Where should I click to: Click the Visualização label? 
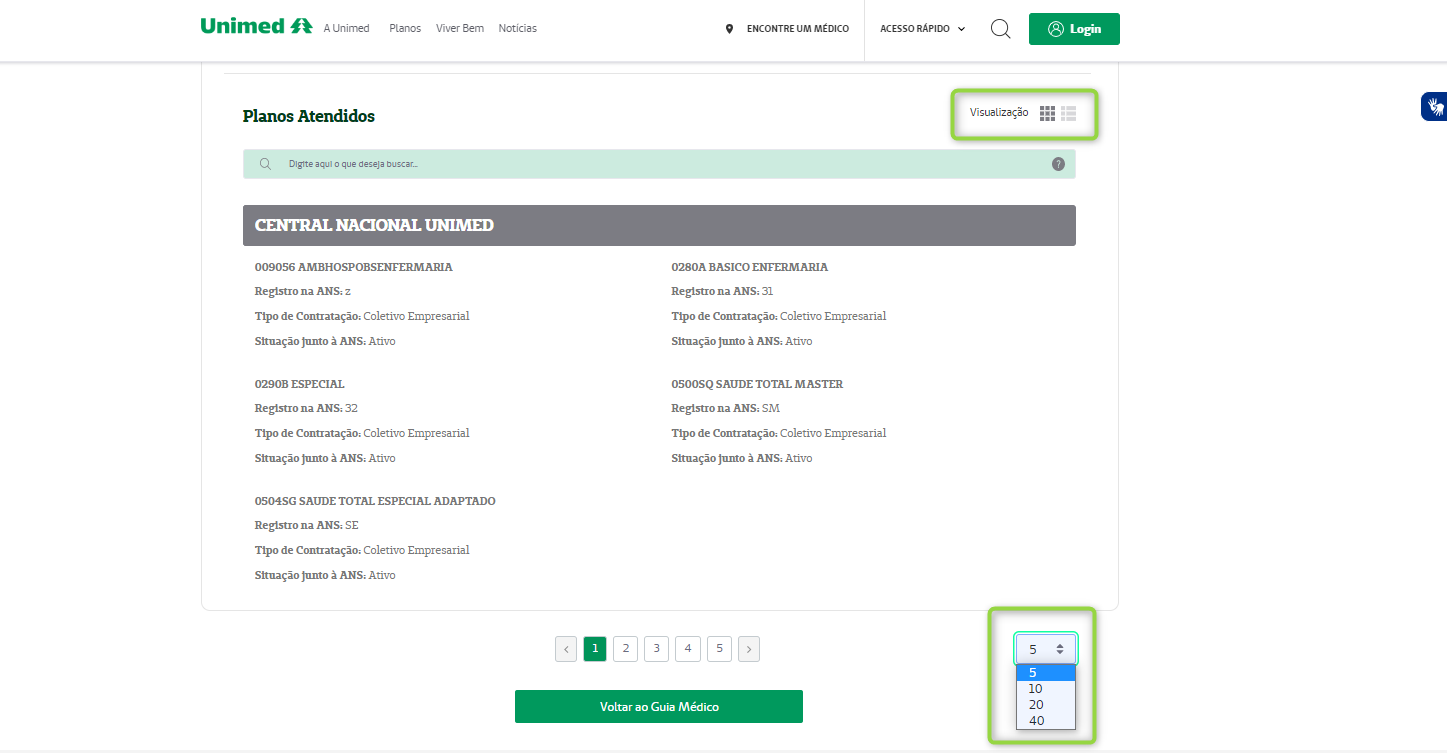(999, 113)
